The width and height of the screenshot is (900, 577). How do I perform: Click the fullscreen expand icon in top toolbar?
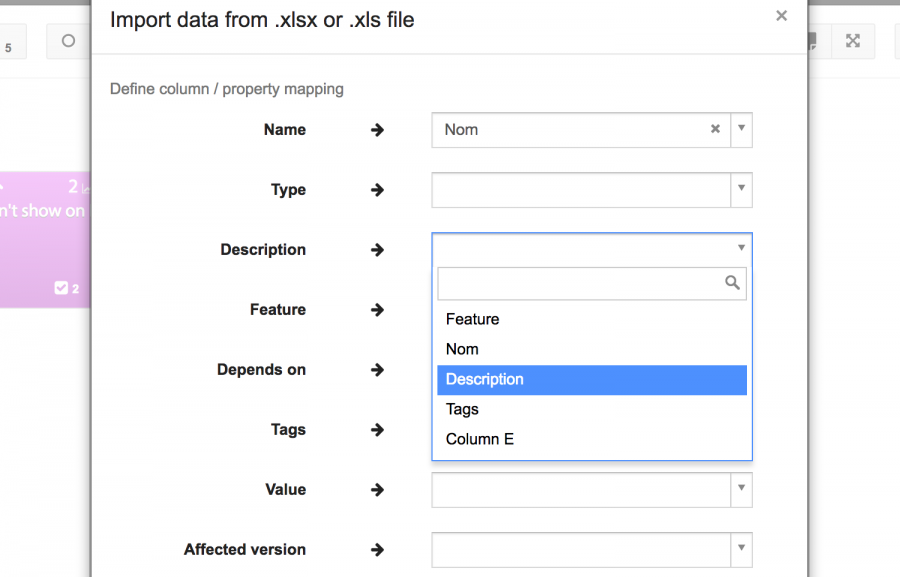[x=853, y=41]
